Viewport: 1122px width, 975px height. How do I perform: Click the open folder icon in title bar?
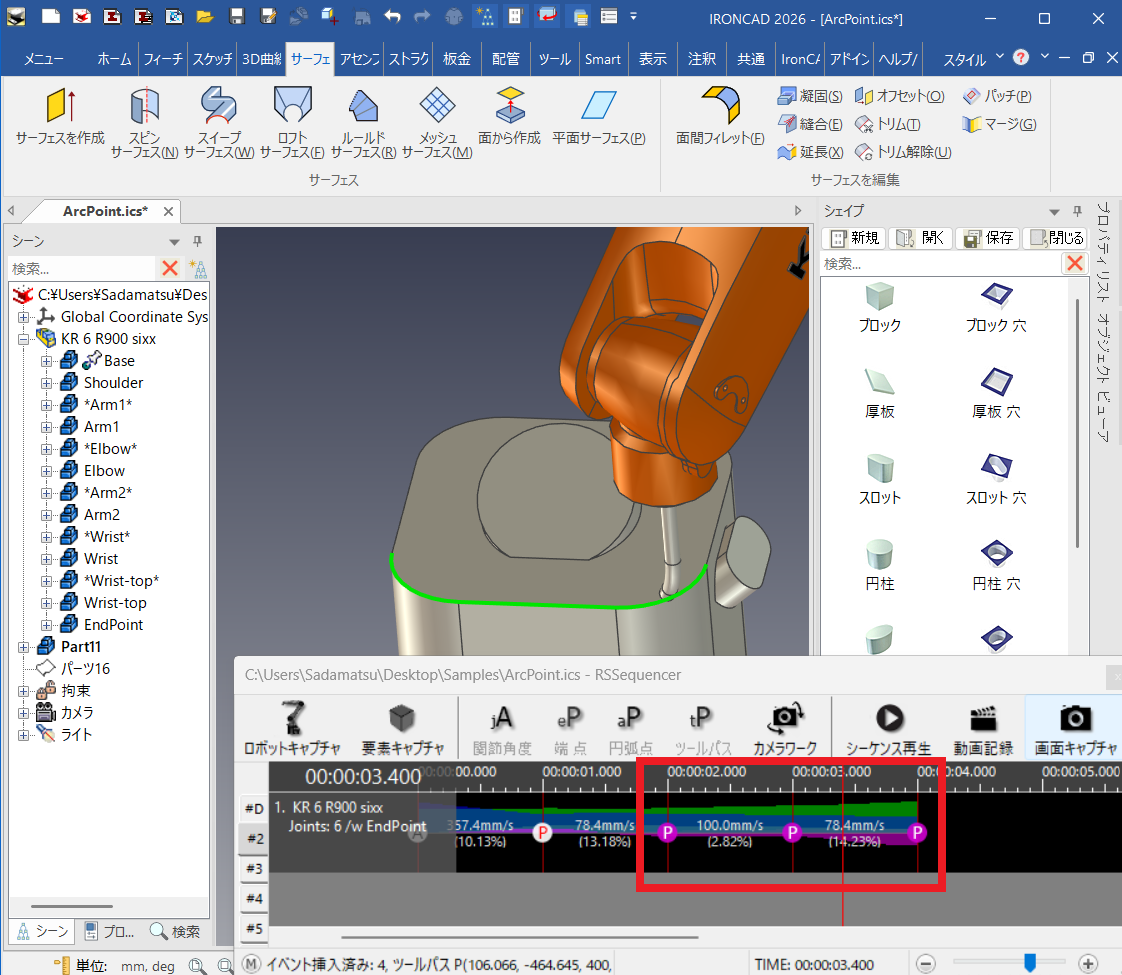coord(205,16)
